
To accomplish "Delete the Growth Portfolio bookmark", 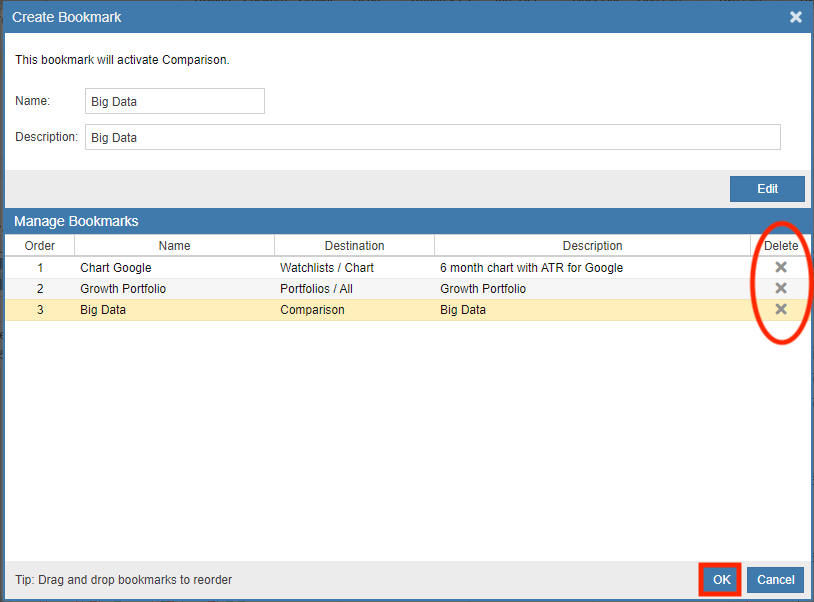I will [x=781, y=288].
